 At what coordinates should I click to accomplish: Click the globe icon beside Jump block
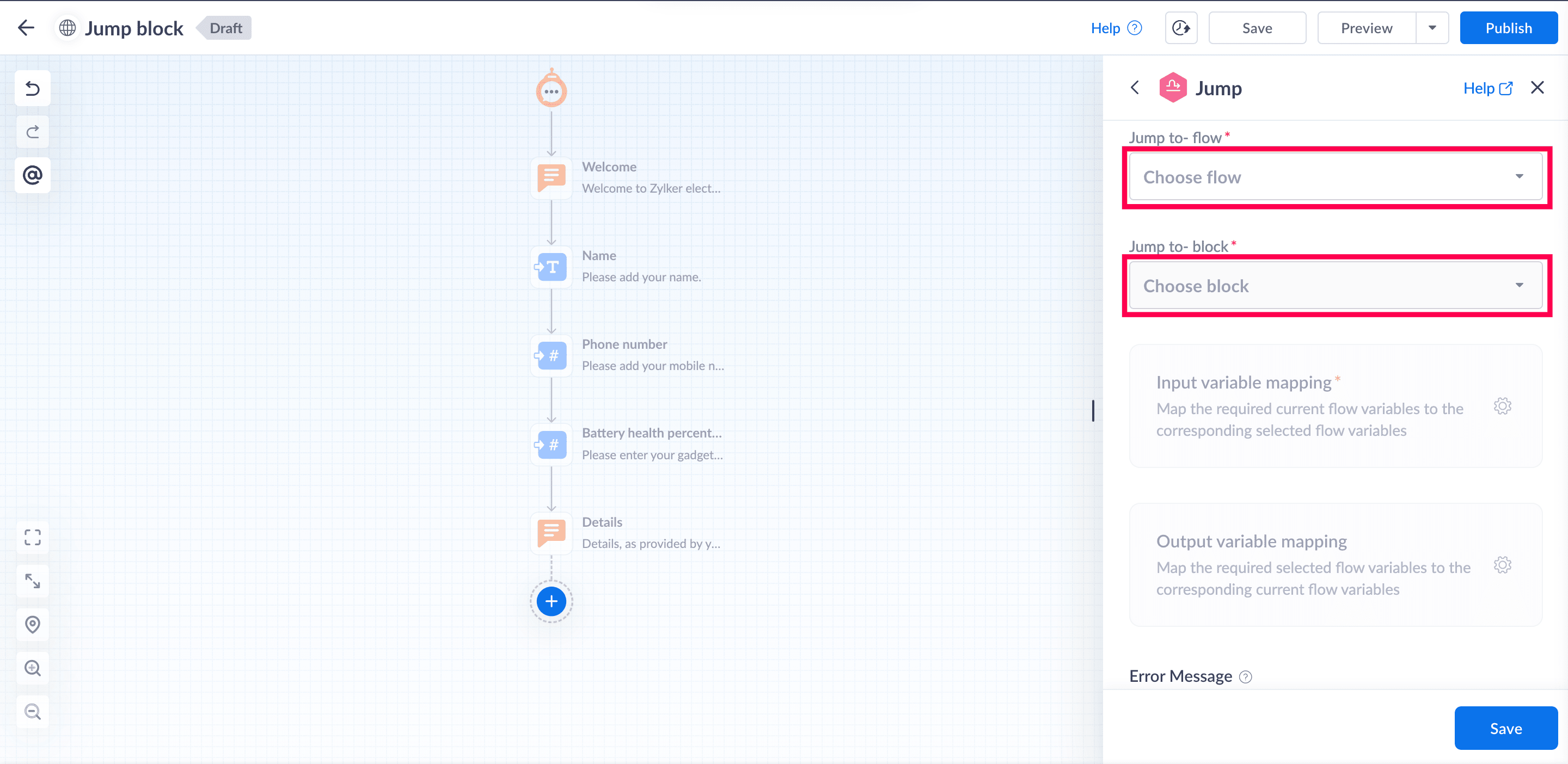(68, 28)
